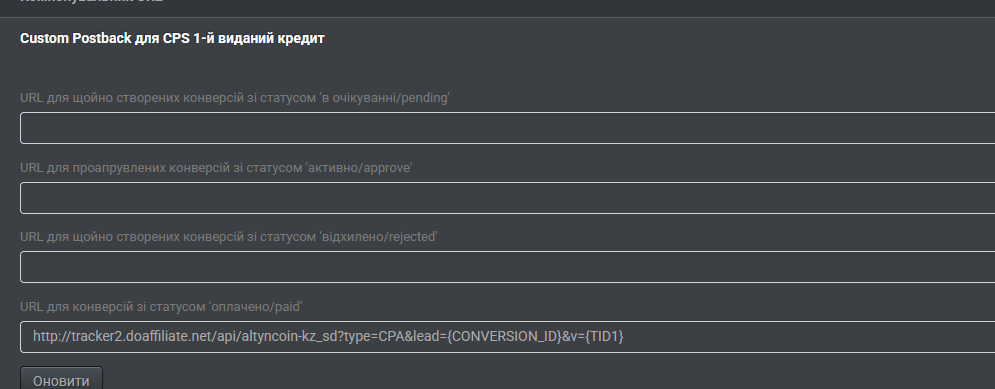Click the 'активно/approve' field label
This screenshot has height=389, width=995.
coord(216,168)
